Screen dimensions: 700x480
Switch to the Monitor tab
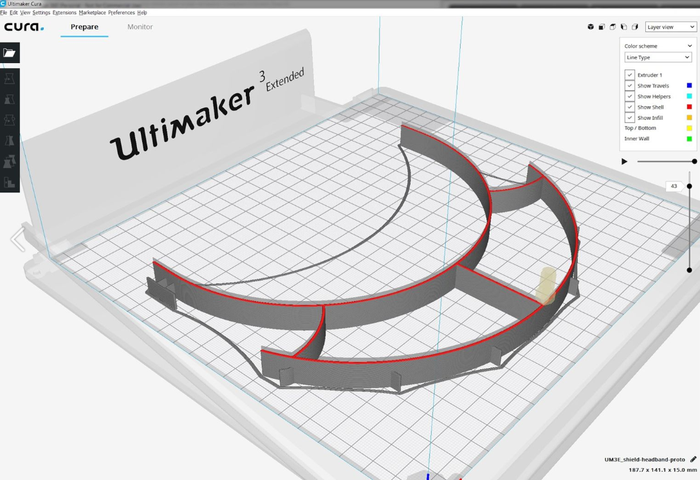point(140,27)
